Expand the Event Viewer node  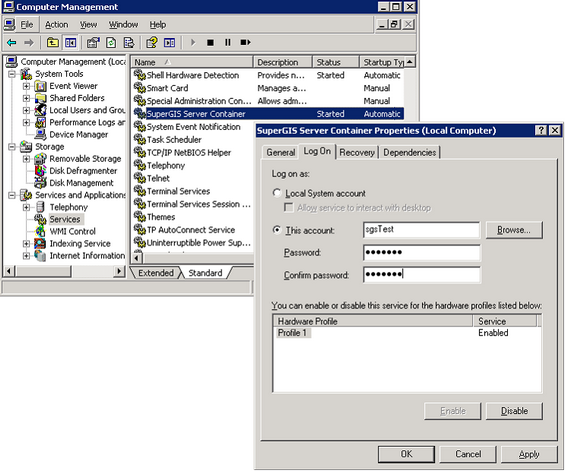point(26,86)
